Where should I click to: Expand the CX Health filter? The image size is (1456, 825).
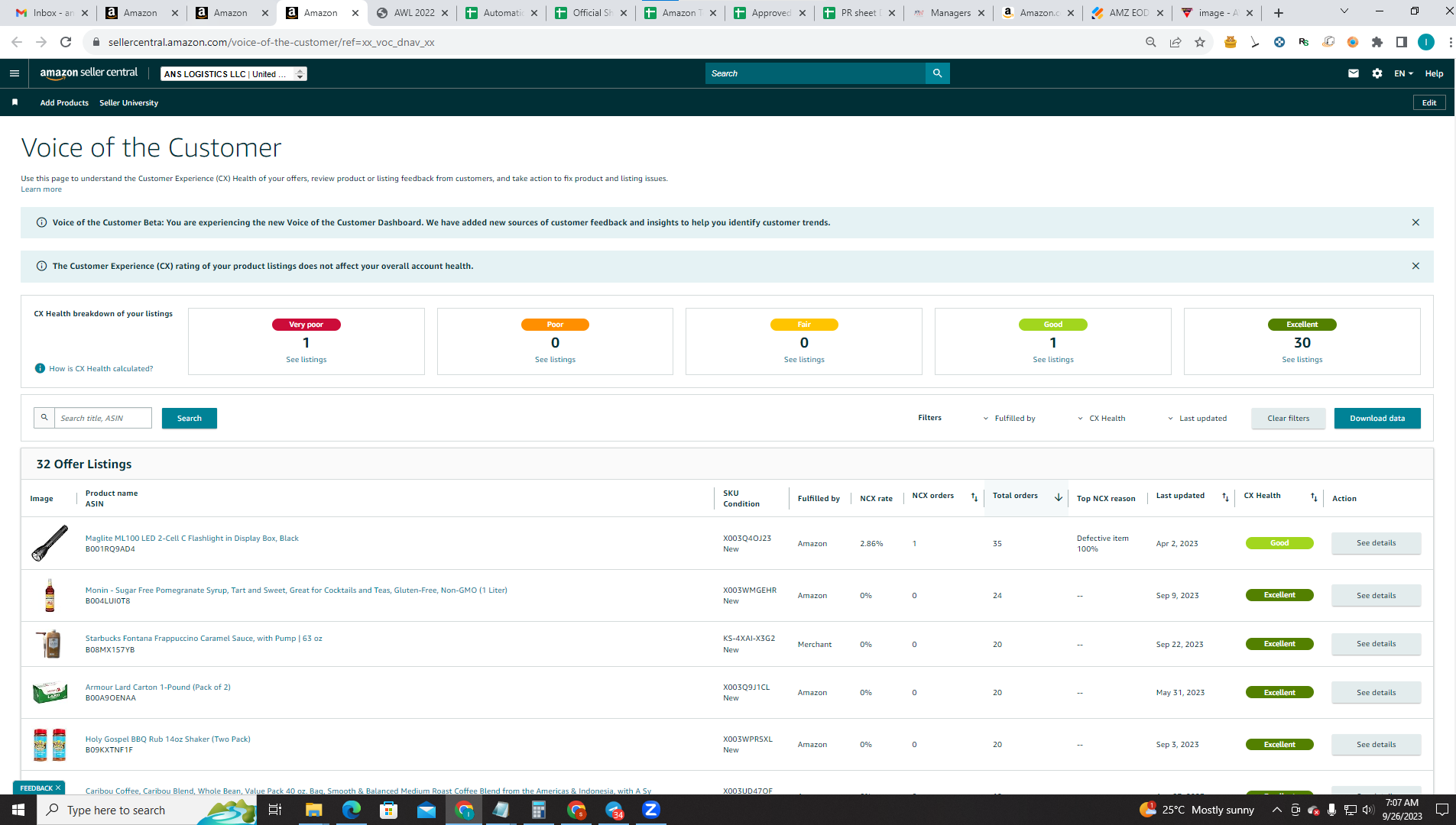(1101, 419)
